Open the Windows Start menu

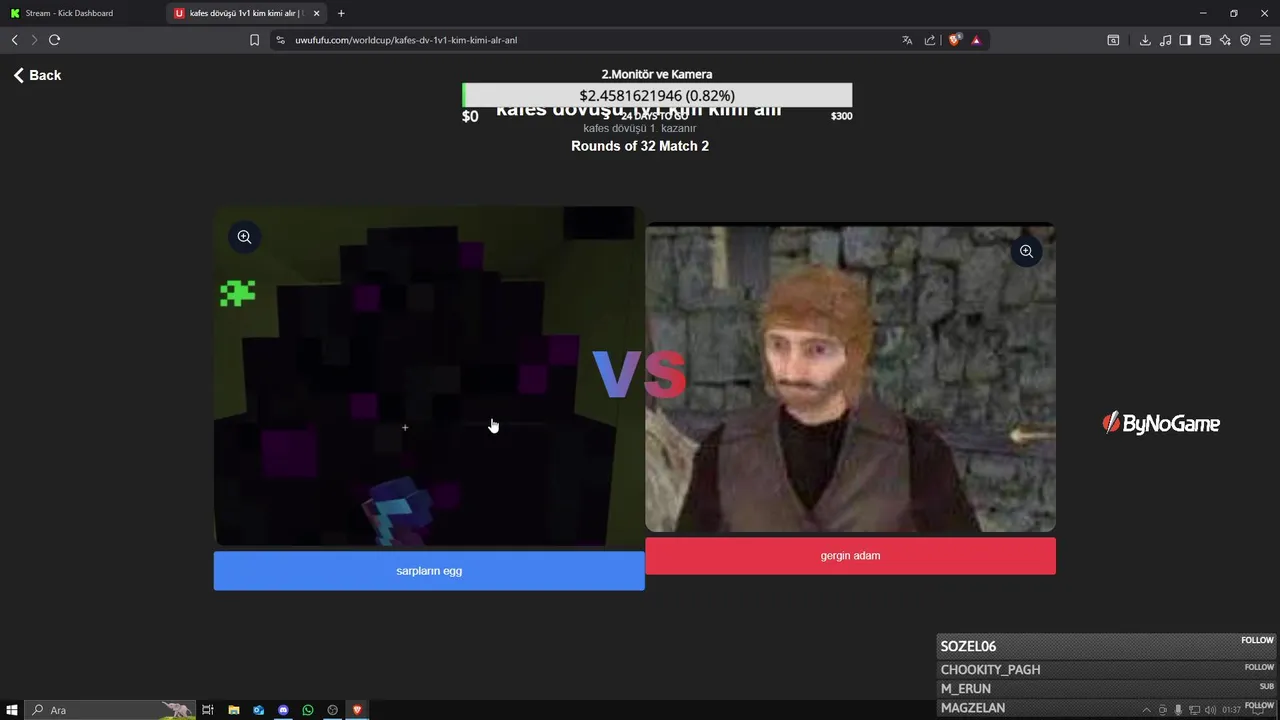pos(12,710)
